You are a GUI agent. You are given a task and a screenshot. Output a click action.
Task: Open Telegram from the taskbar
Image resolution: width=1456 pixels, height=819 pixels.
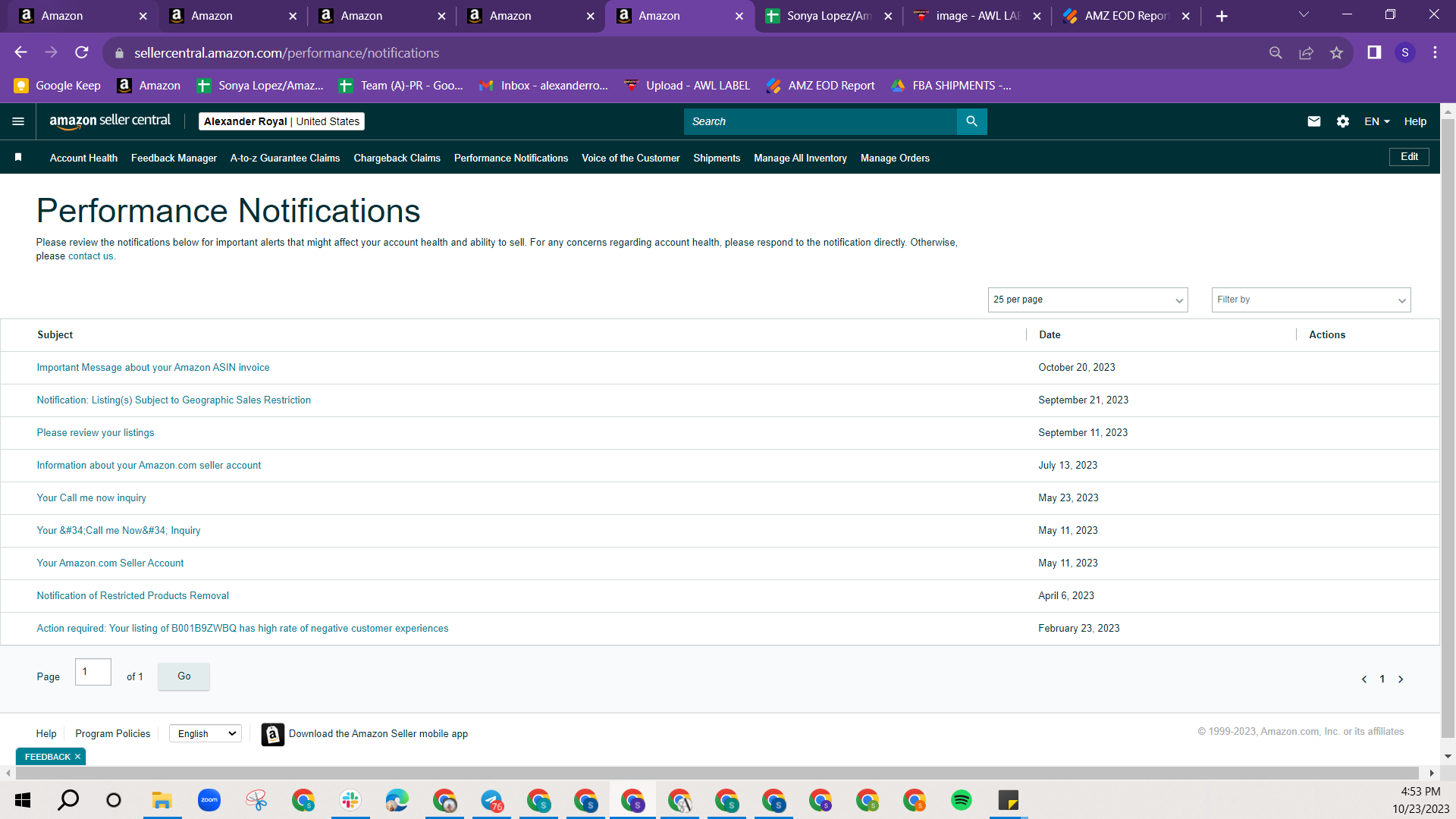point(491,800)
